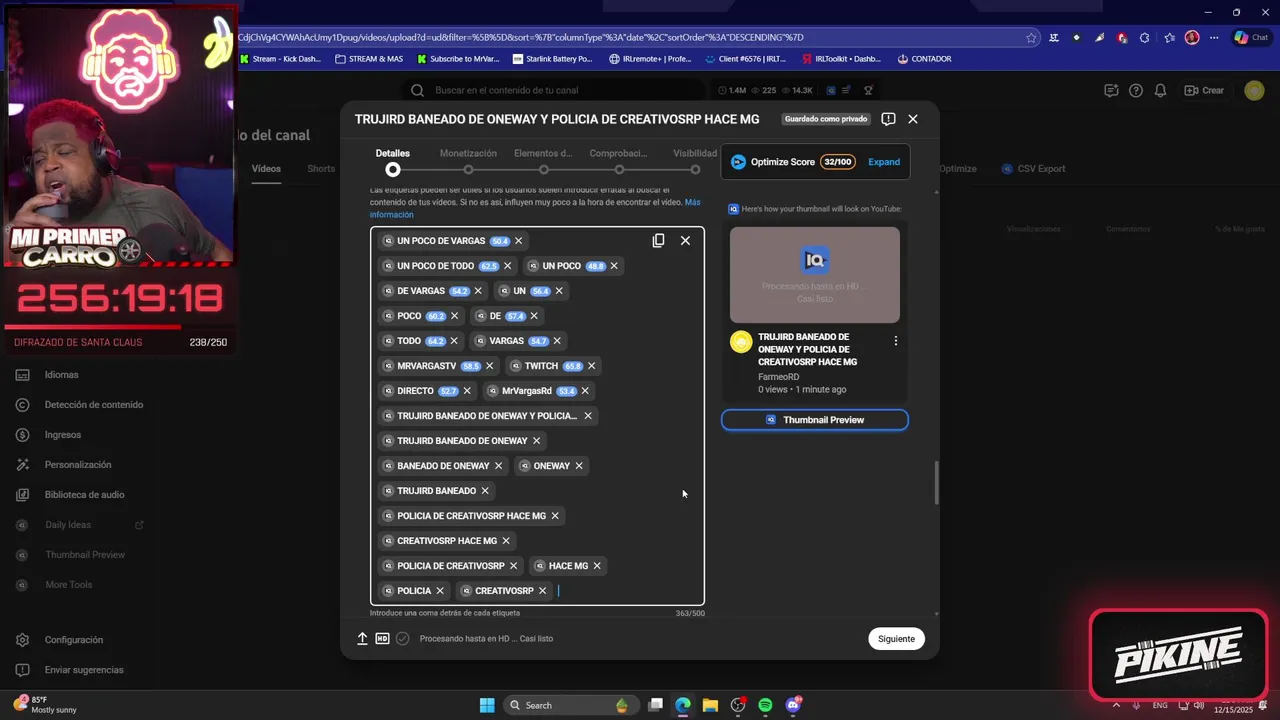The height and width of the screenshot is (720, 1280).
Task: Open 'Biblioteca de audio' in the sidebar
Action: coord(84,495)
